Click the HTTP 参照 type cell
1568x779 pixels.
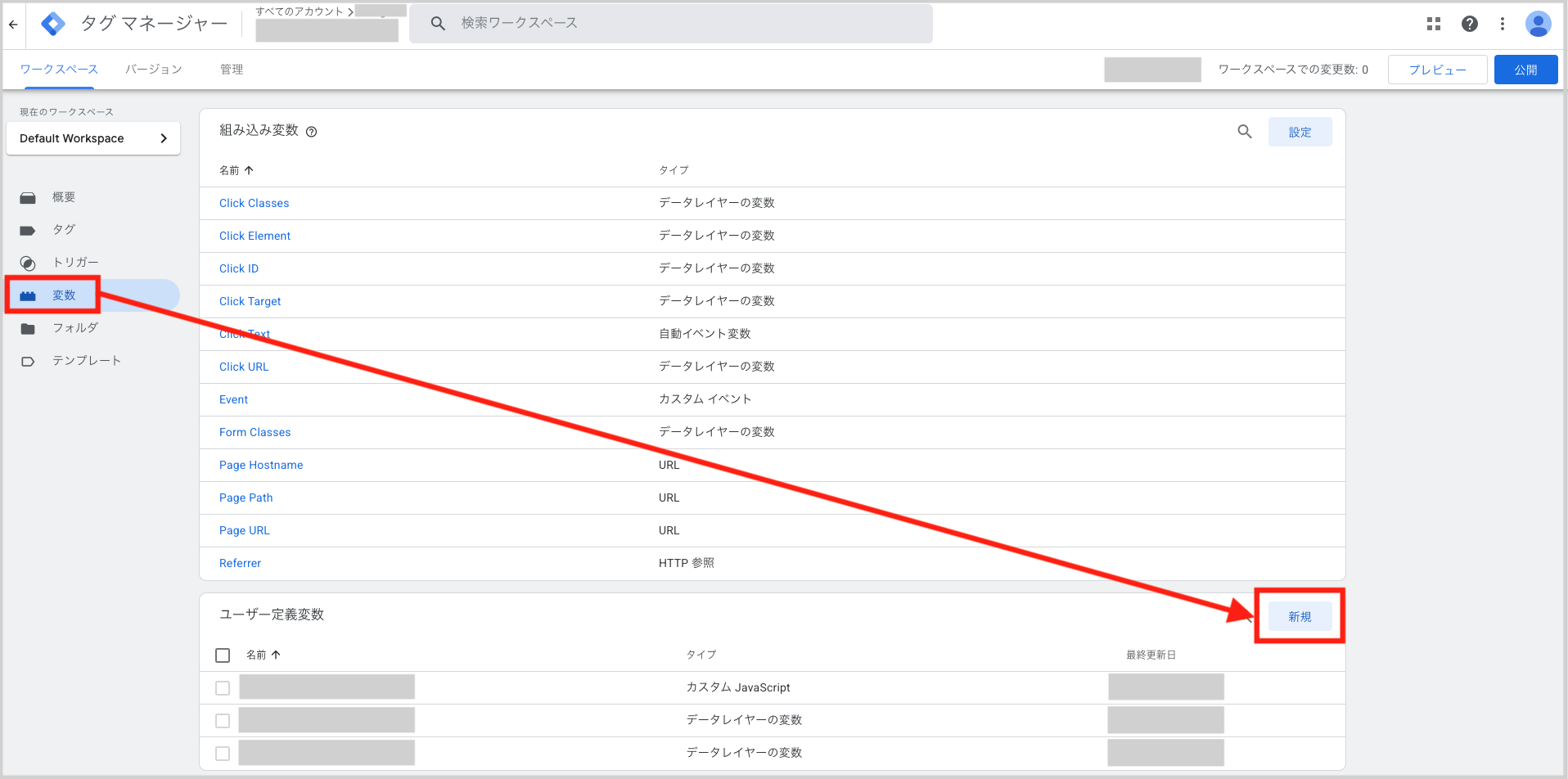click(686, 563)
